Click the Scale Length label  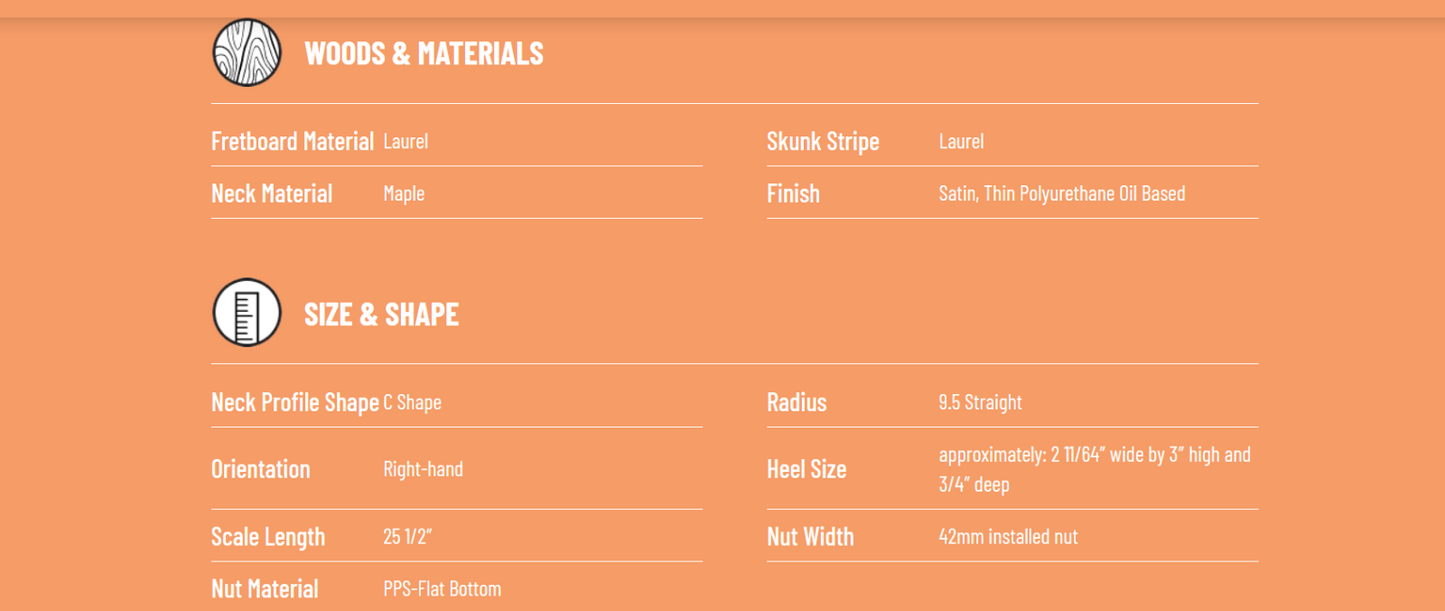(x=268, y=536)
